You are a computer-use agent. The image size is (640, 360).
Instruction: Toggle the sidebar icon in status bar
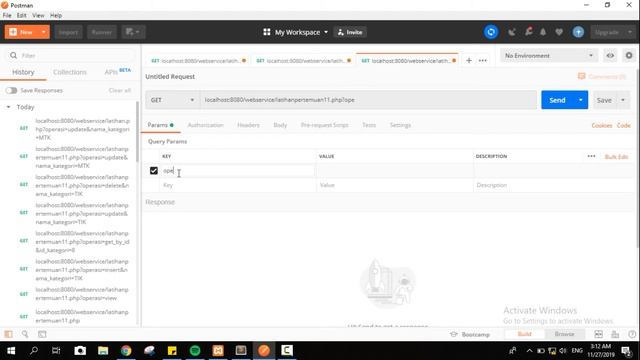[x=9, y=334]
